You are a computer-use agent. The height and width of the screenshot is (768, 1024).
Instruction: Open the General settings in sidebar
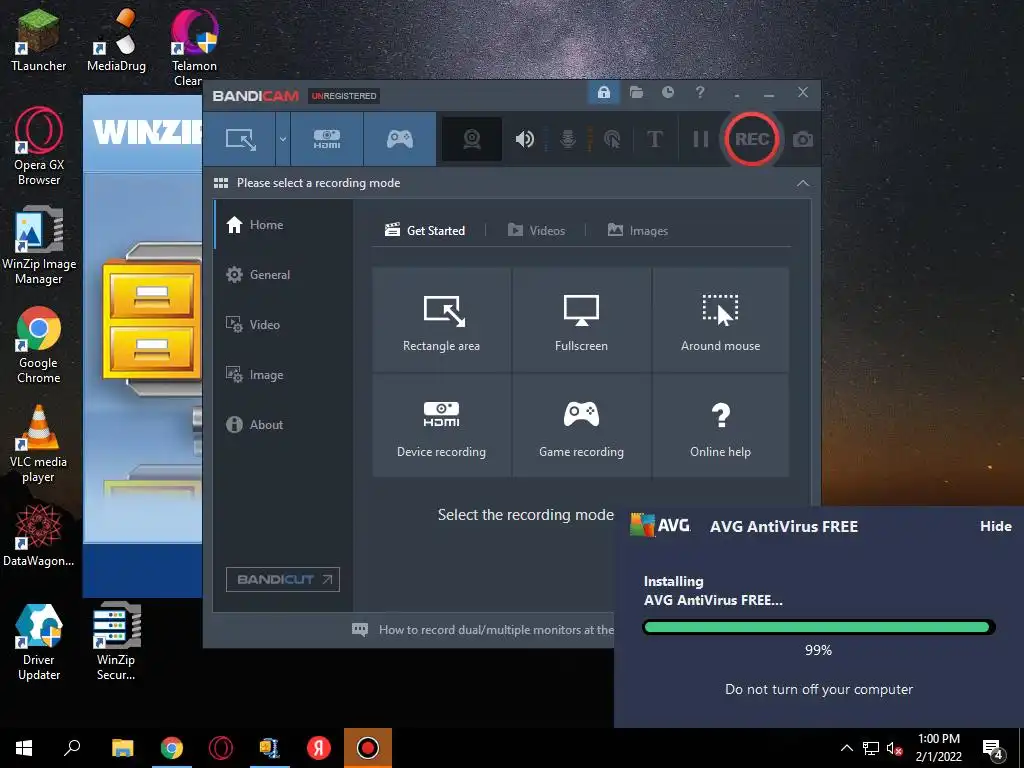(283, 275)
